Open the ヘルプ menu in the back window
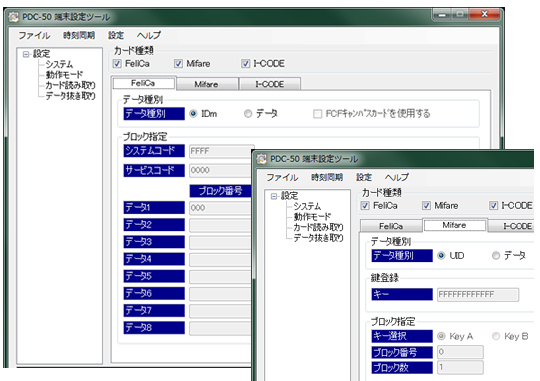The width and height of the screenshot is (540, 381). pos(149,35)
